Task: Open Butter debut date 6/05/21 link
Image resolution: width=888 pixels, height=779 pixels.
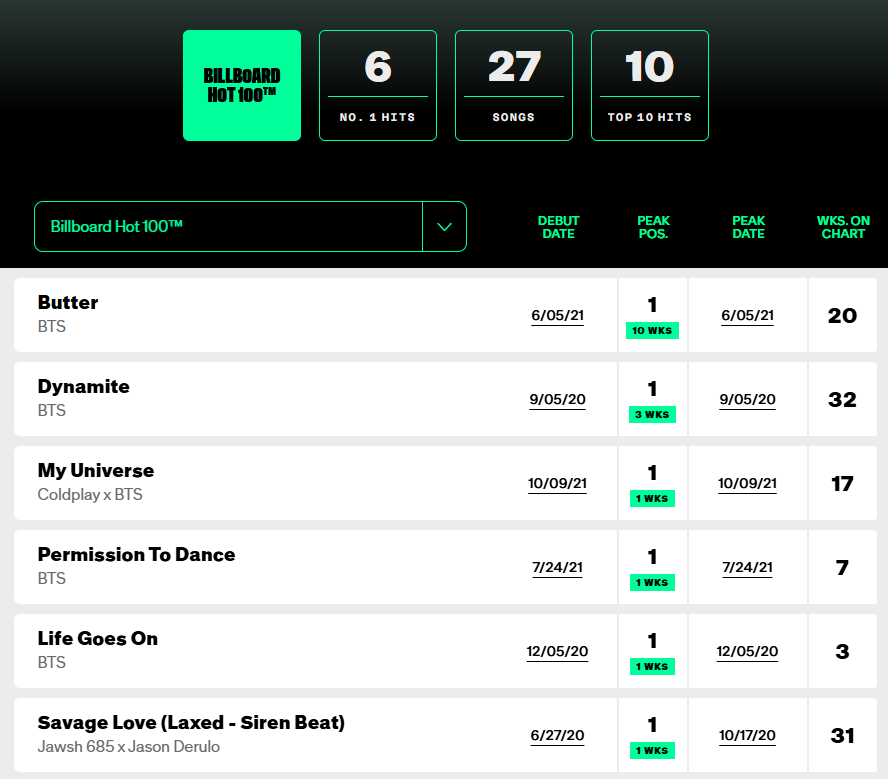Action: coord(557,316)
